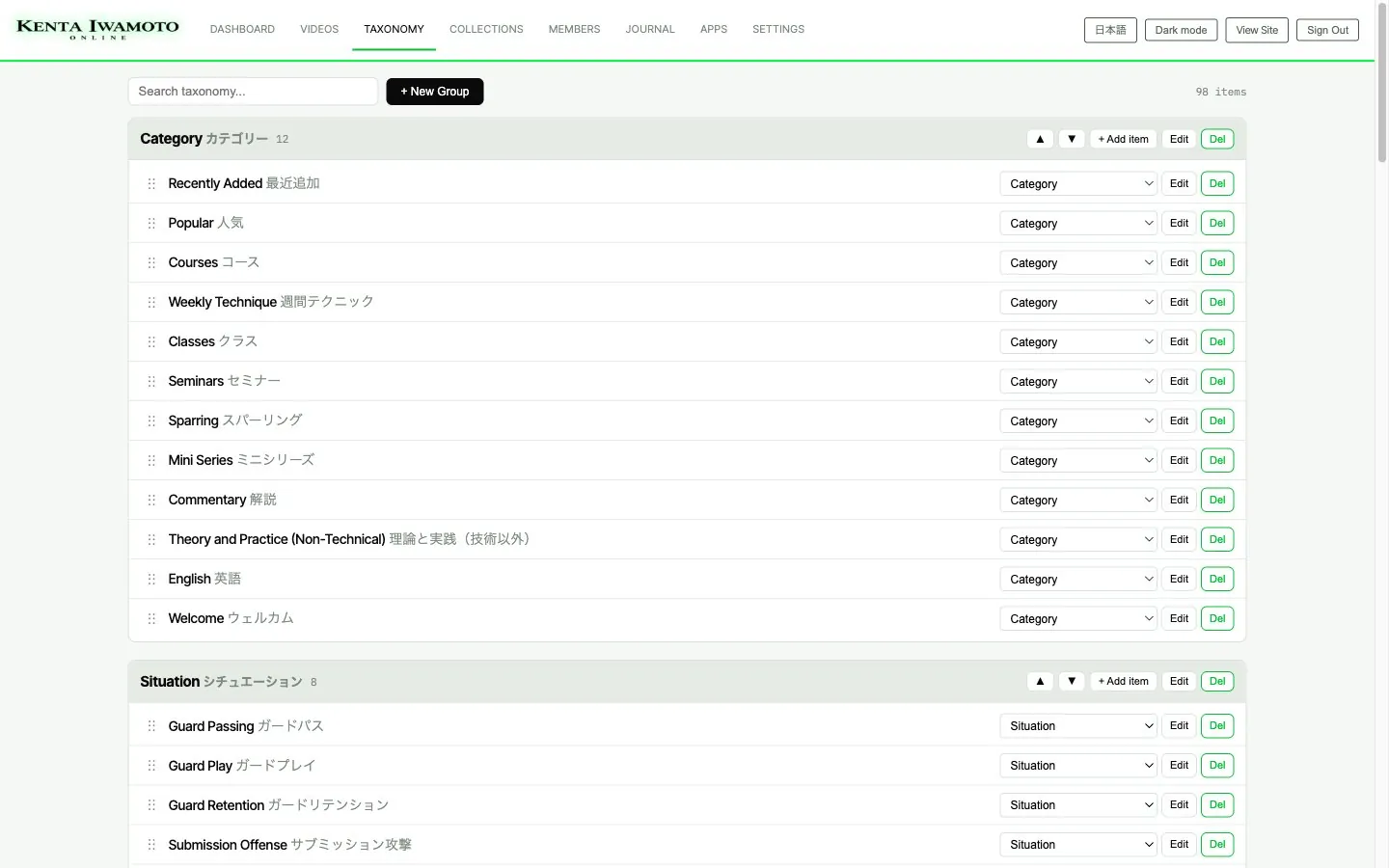Delete the Situation group
This screenshot has width=1389, height=868.
pos(1217,681)
